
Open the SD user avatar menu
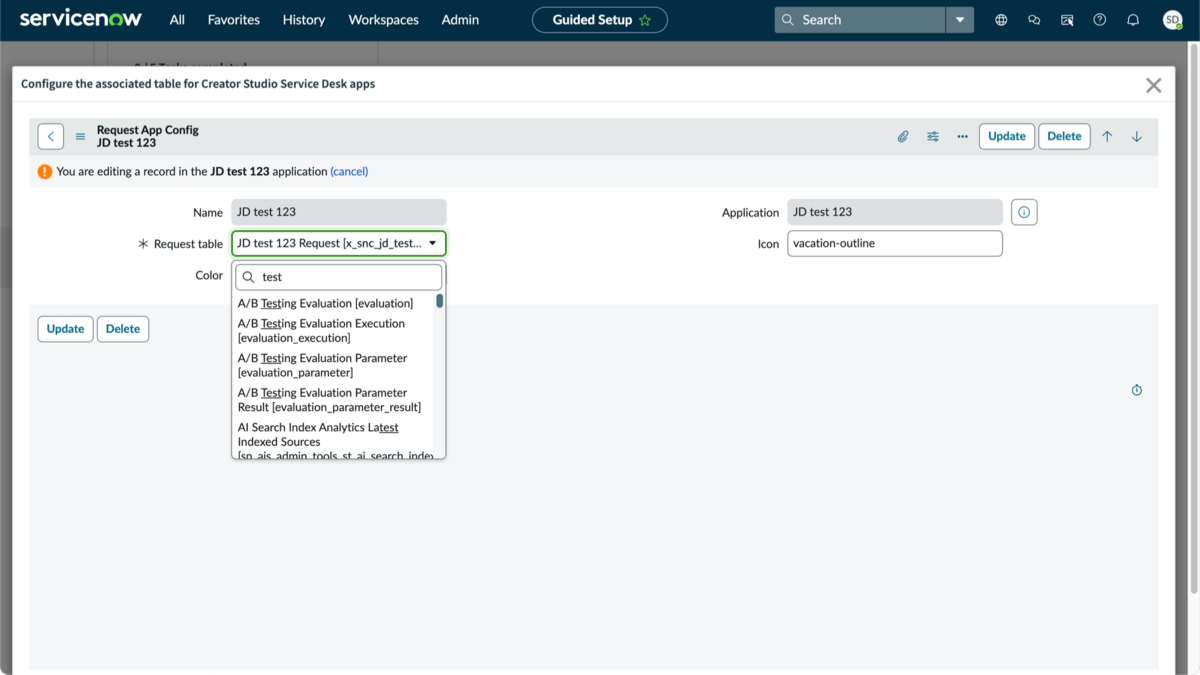tap(1172, 20)
